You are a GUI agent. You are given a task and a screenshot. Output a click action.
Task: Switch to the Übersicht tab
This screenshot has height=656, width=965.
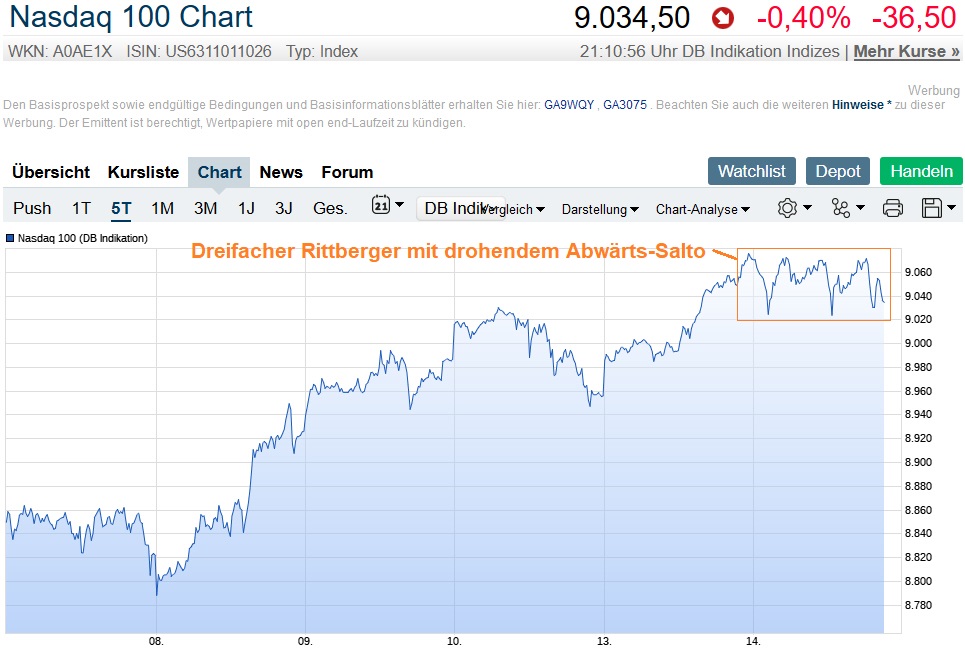(x=51, y=172)
